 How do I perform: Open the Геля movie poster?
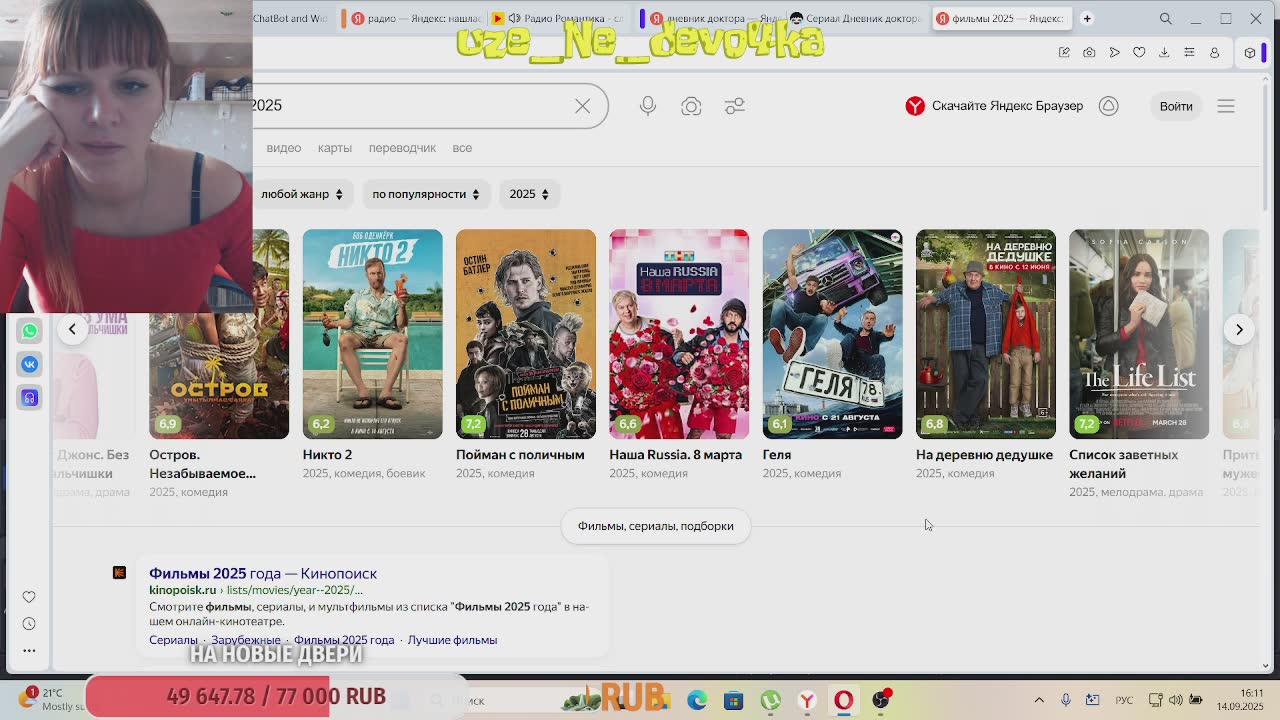[832, 334]
